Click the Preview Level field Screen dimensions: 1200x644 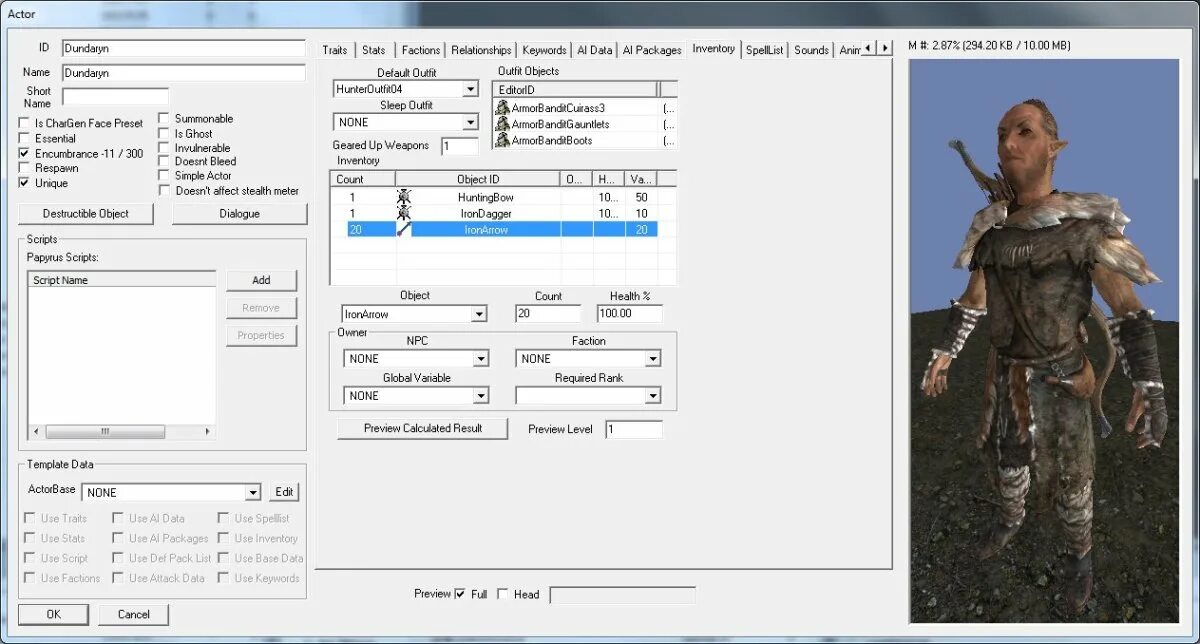click(633, 430)
